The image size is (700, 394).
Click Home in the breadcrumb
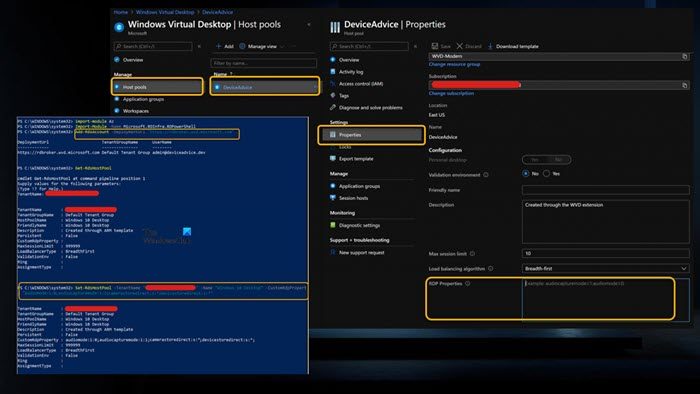coord(121,12)
